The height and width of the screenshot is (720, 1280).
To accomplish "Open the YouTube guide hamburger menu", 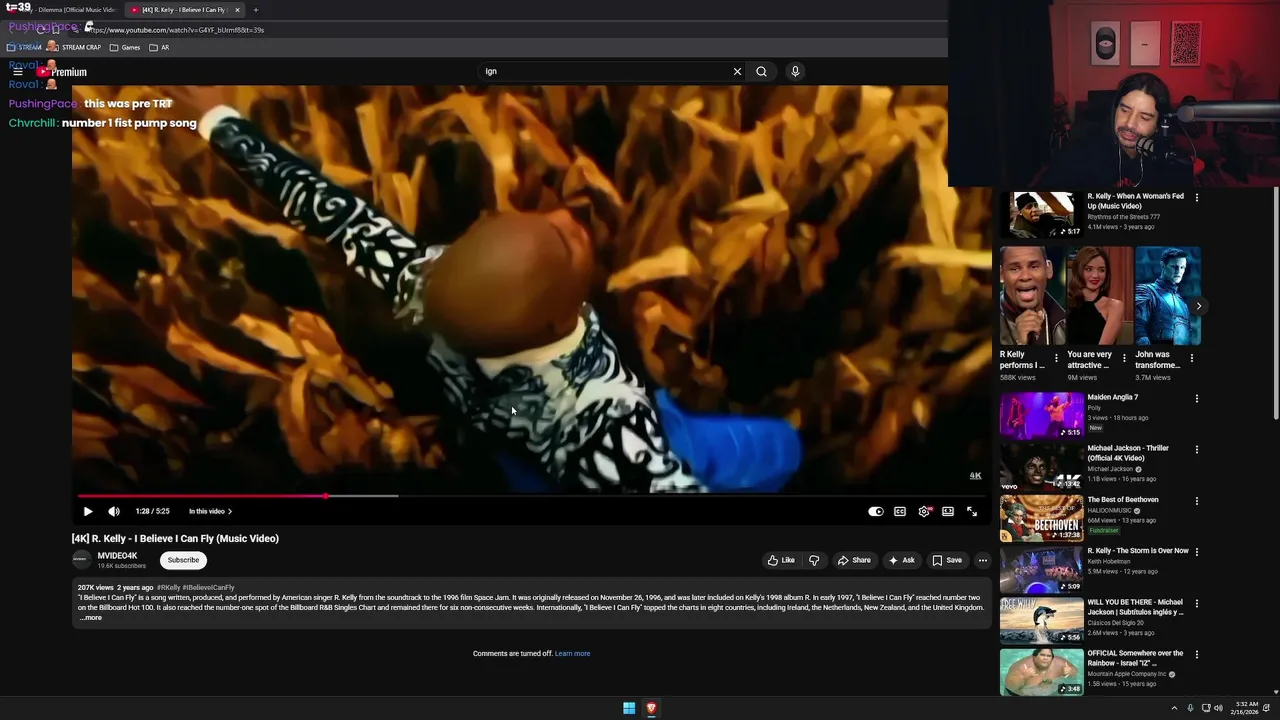I will (17, 71).
